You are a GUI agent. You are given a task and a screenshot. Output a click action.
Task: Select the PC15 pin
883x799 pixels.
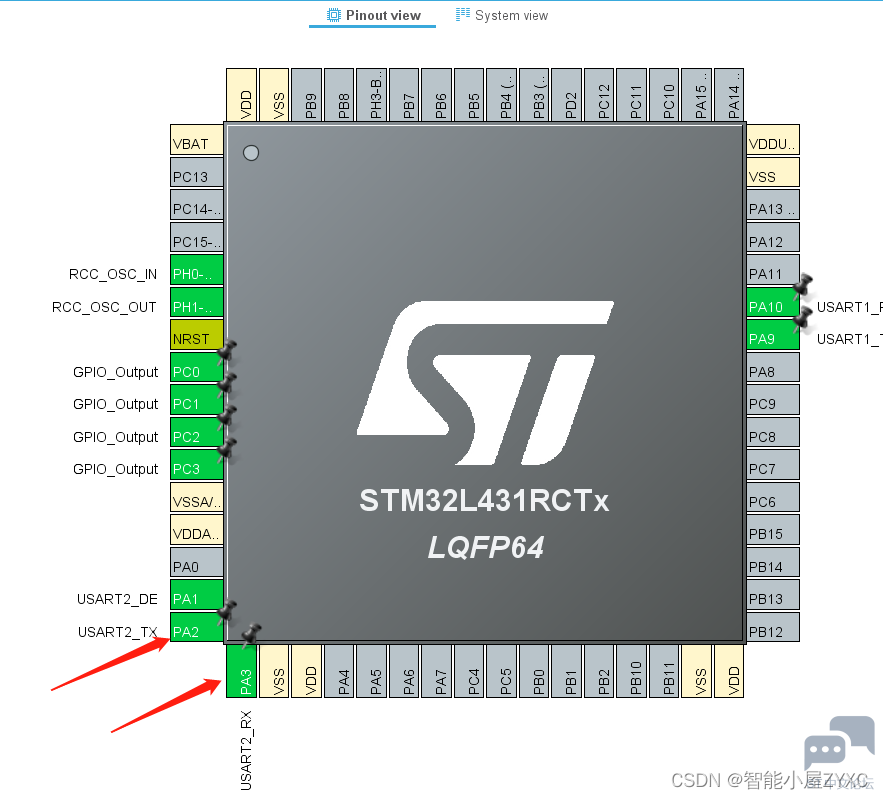click(197, 237)
